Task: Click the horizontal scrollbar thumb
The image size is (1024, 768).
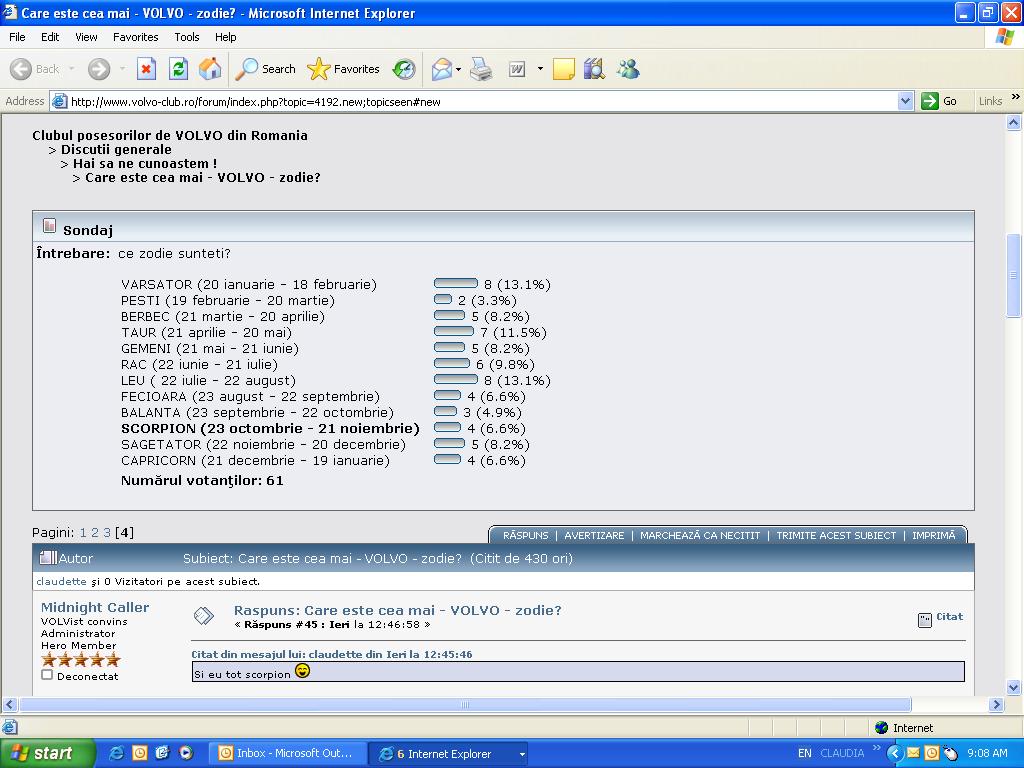Action: [x=465, y=705]
